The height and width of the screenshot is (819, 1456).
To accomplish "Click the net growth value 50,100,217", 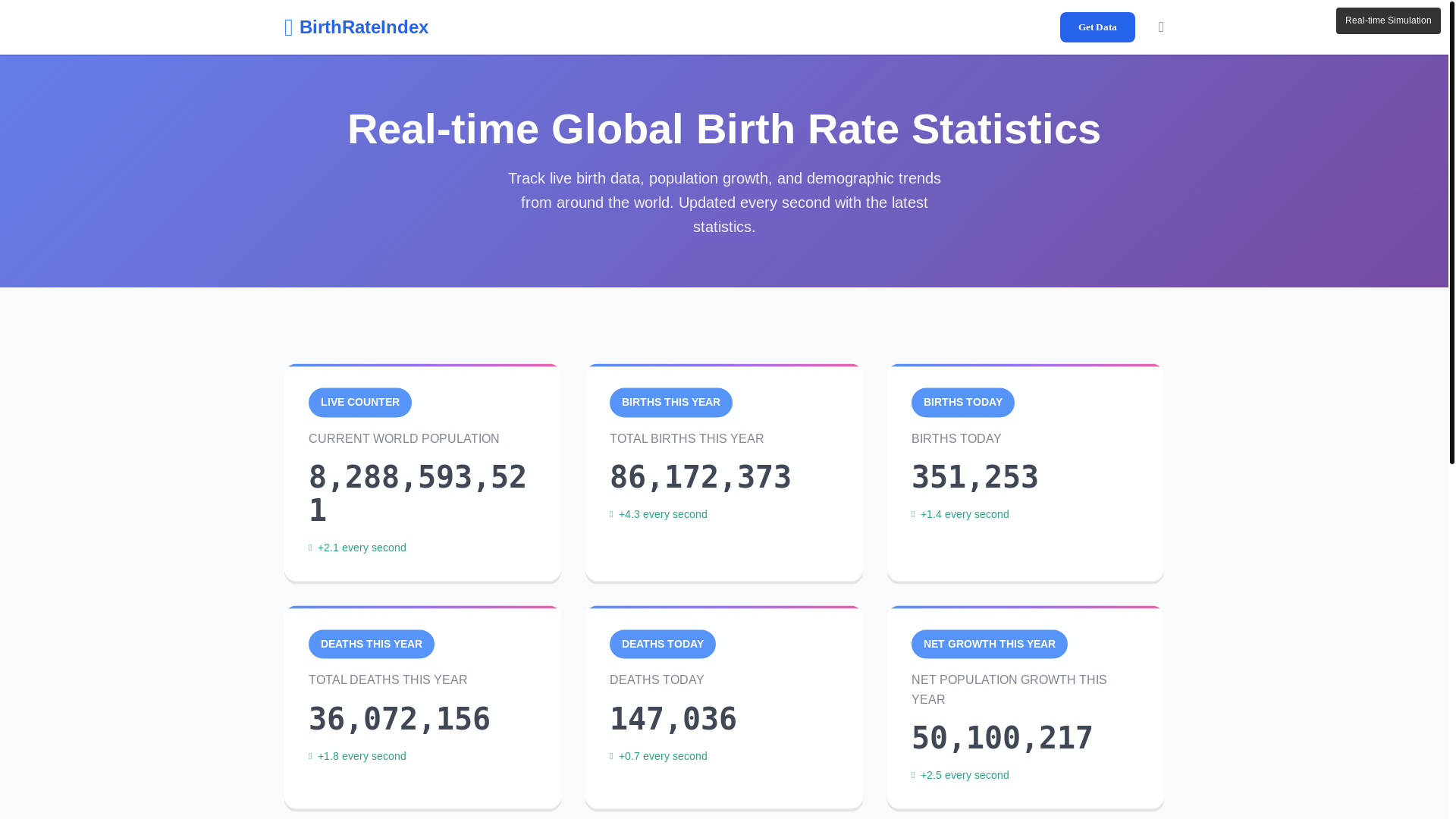I will coord(1003,738).
